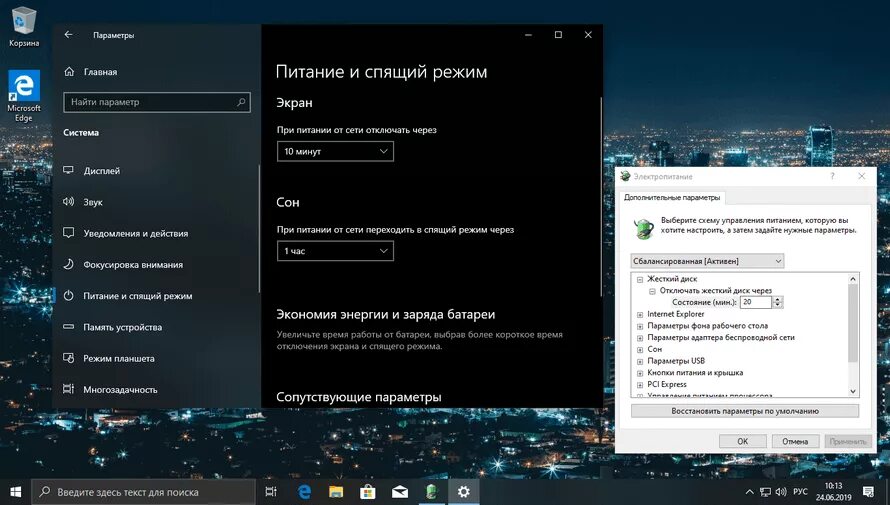890x505 pixels.
Task: Open Главная home page in Settings
Action: (x=91, y=71)
